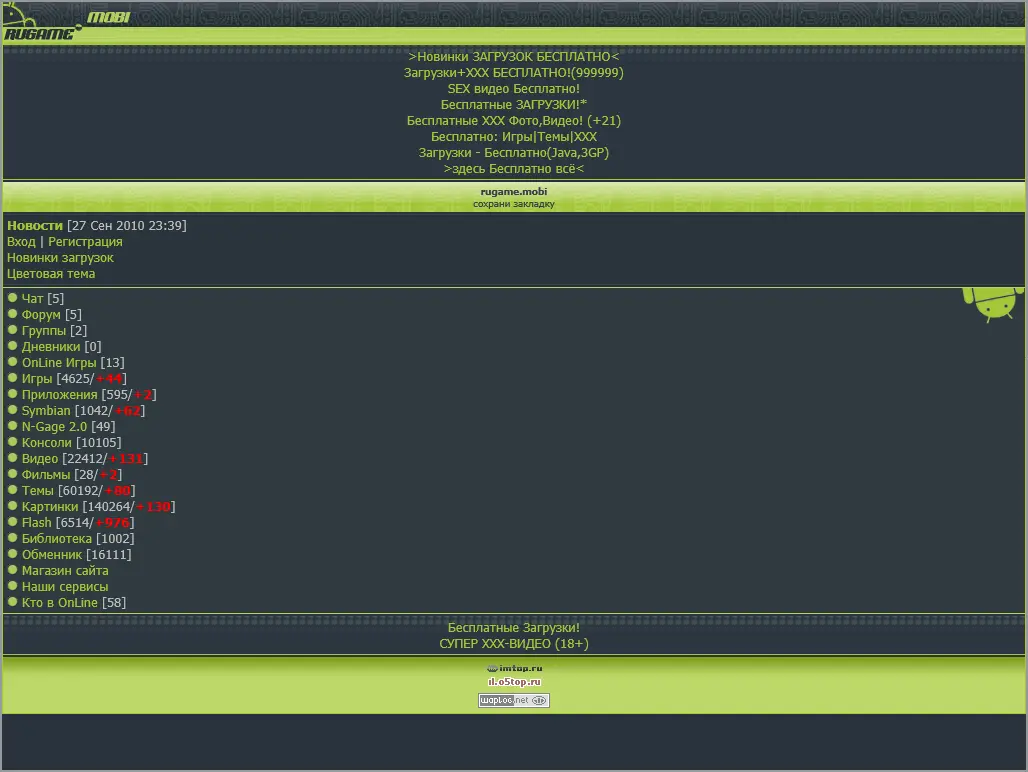Screen dimensions: 1028x772
Task: View Кто в OnLine list
Action: tap(60, 603)
